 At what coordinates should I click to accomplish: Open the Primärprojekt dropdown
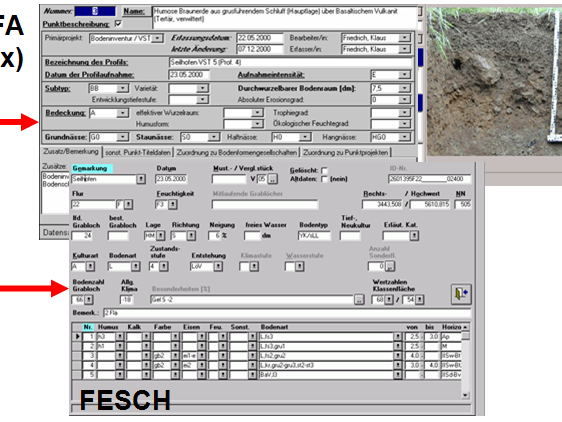click(158, 38)
